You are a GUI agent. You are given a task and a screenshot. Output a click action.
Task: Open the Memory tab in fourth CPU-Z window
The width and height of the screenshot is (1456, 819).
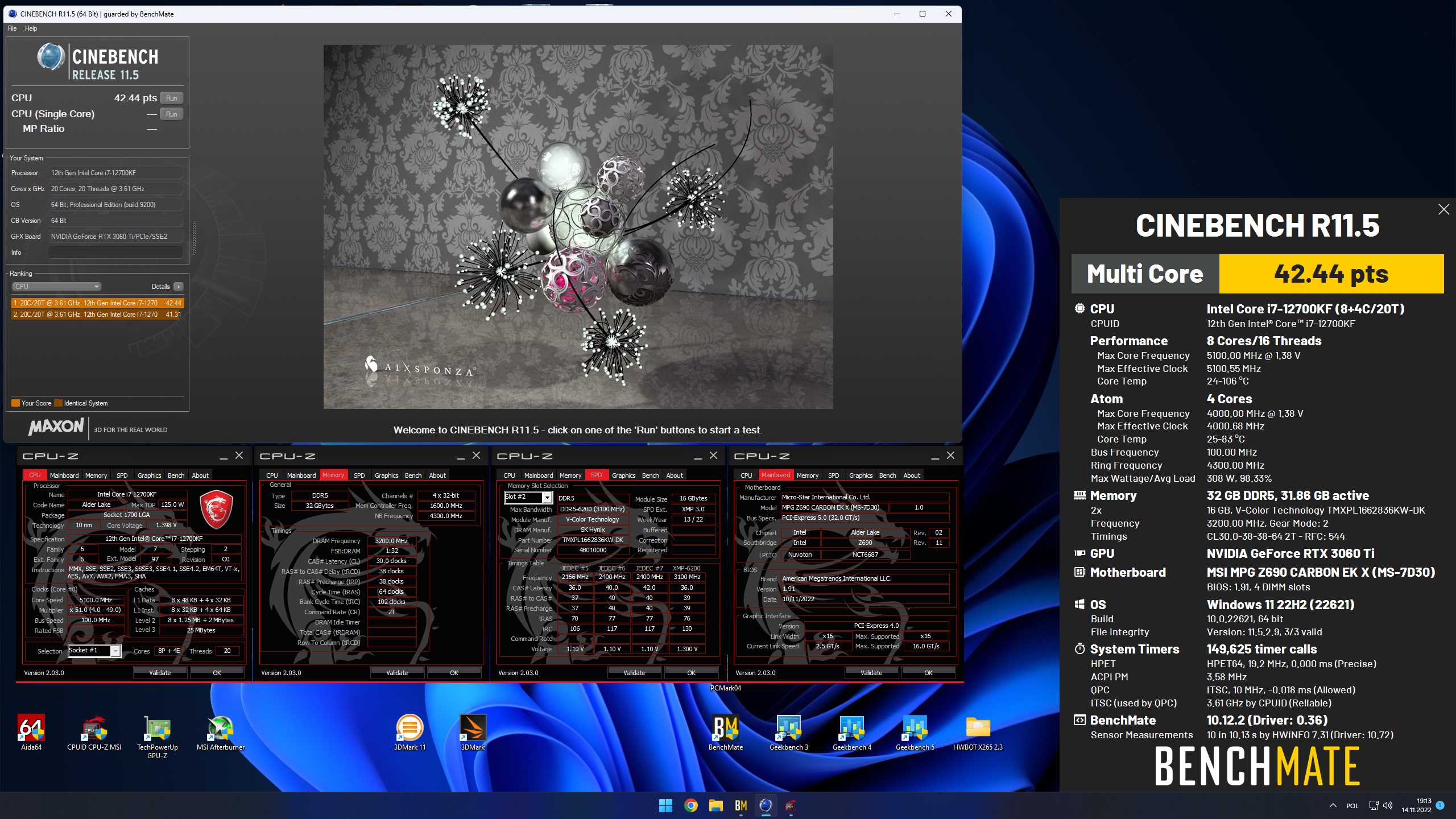tap(807, 475)
